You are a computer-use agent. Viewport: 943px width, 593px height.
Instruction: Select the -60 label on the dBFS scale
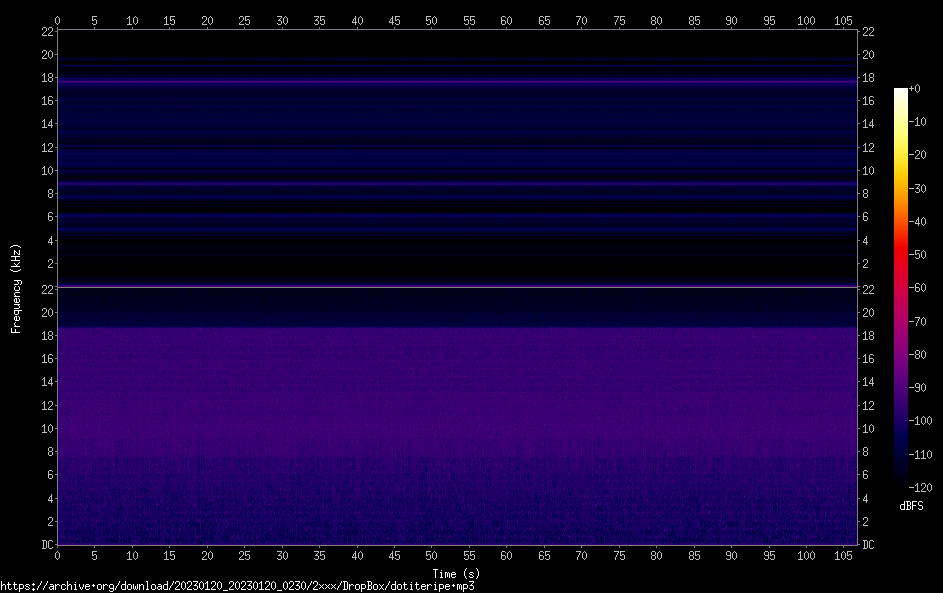click(917, 288)
